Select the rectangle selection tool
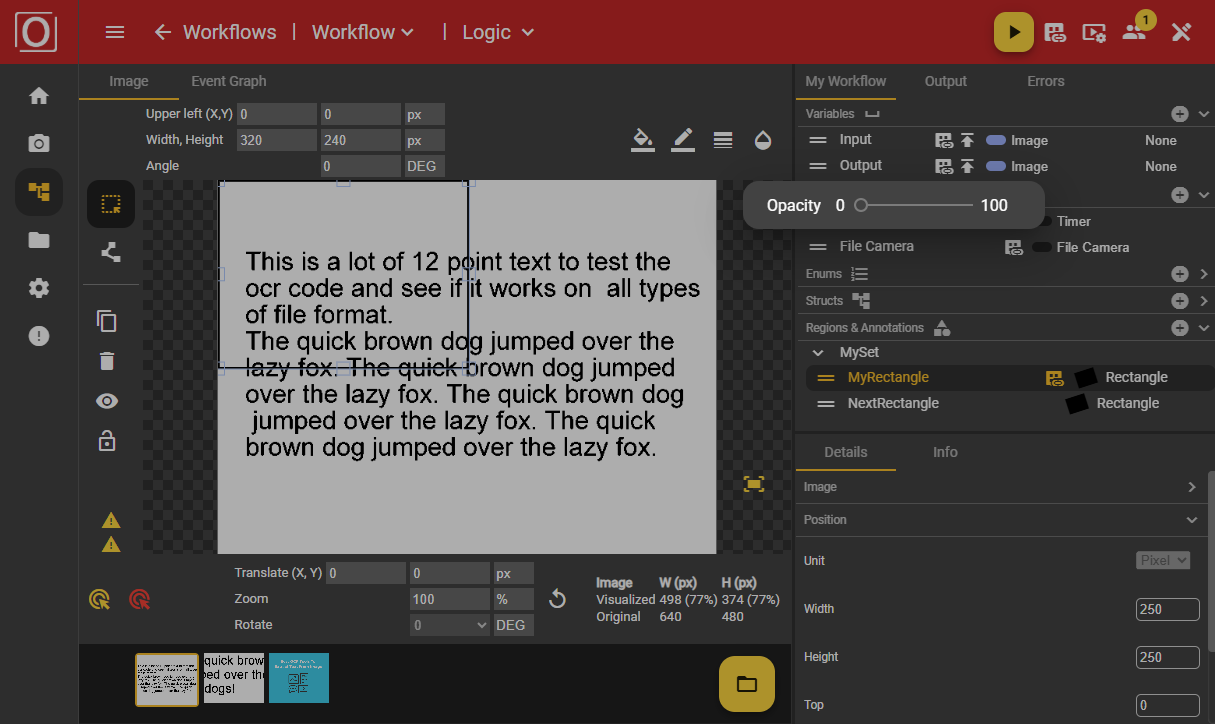This screenshot has width=1215, height=724. 110,204
